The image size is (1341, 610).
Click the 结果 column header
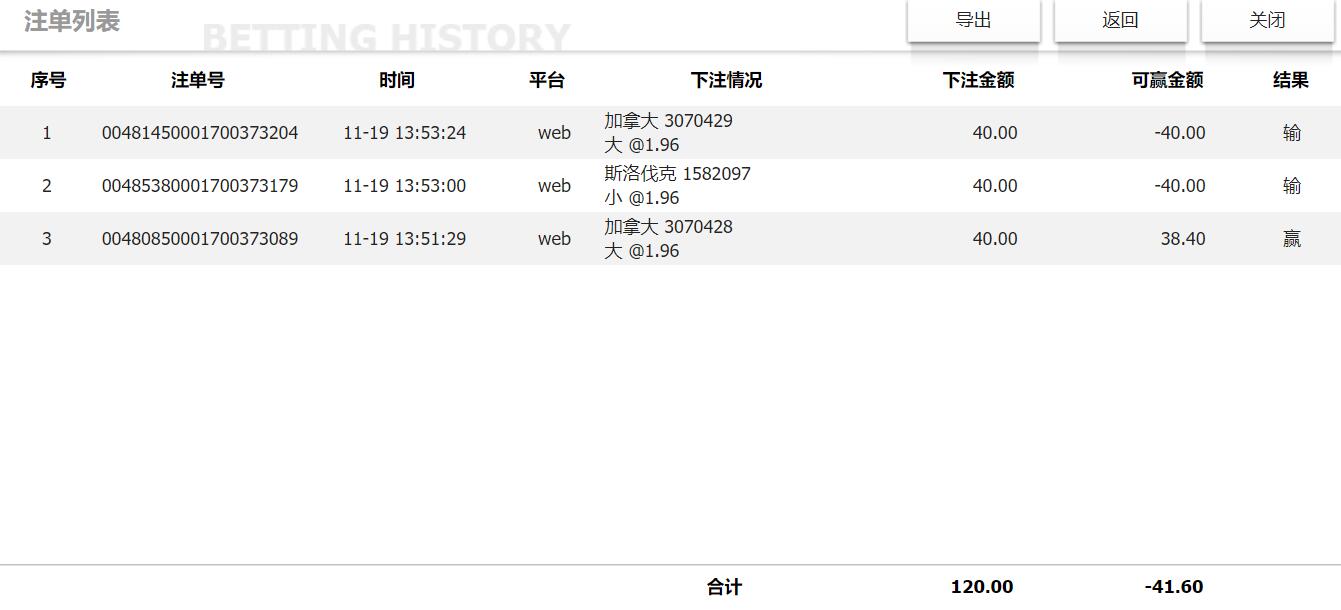(x=1290, y=80)
